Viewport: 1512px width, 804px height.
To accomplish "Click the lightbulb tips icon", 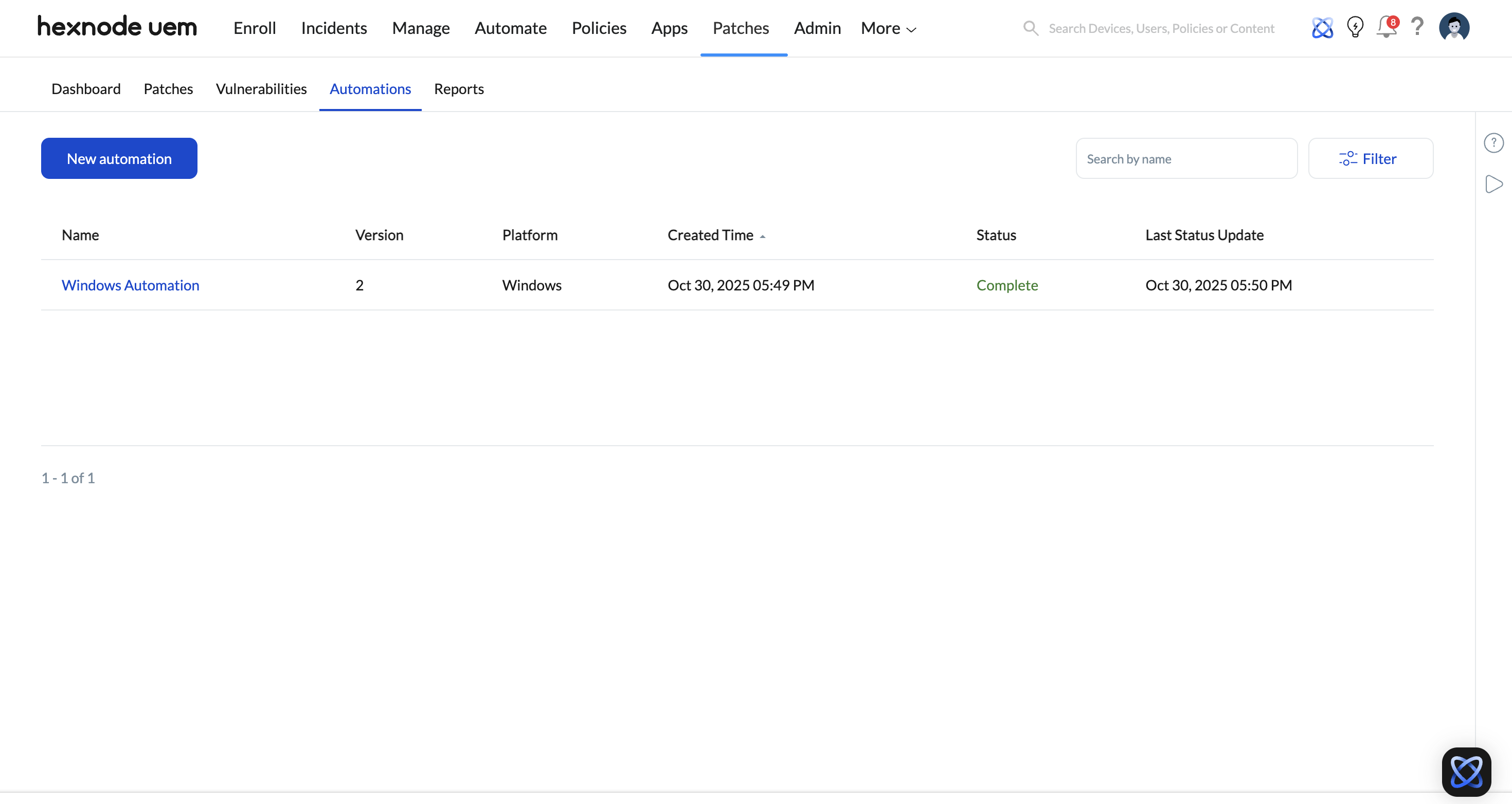I will (1355, 27).
